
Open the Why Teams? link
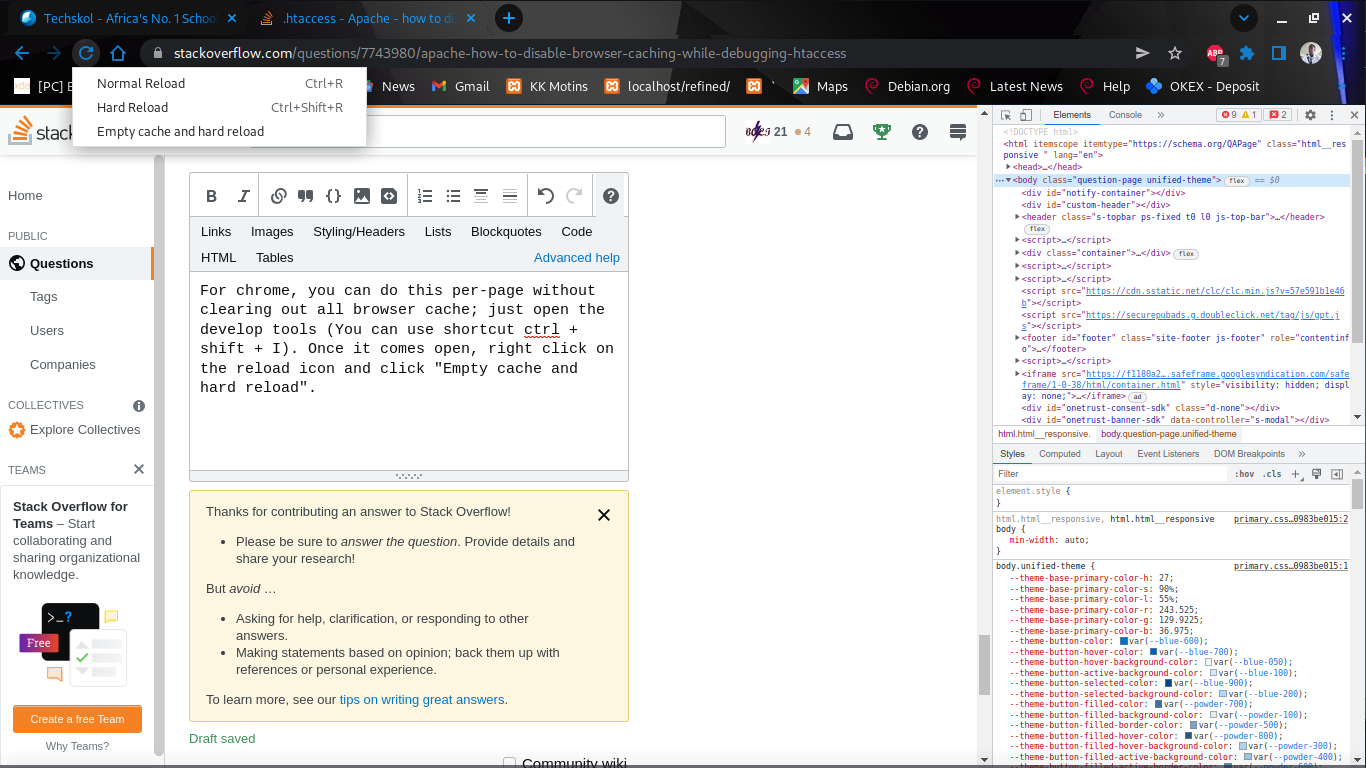click(x=77, y=746)
